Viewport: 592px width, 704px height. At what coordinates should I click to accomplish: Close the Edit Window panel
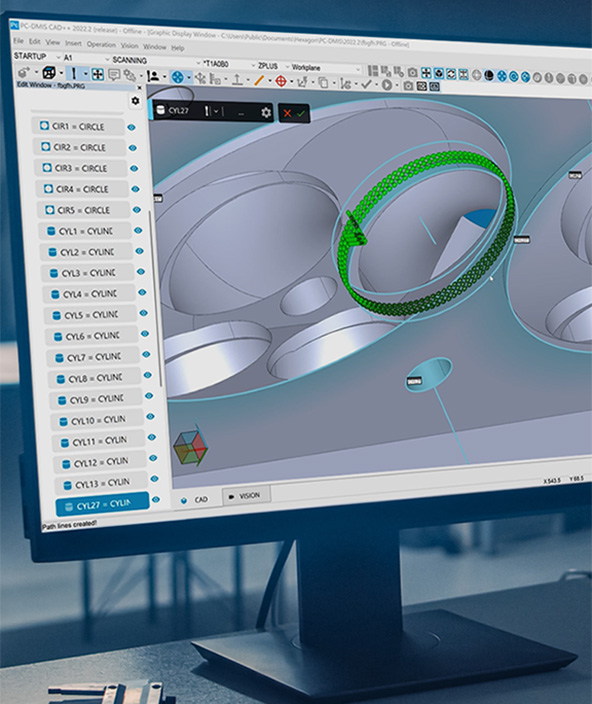click(139, 88)
